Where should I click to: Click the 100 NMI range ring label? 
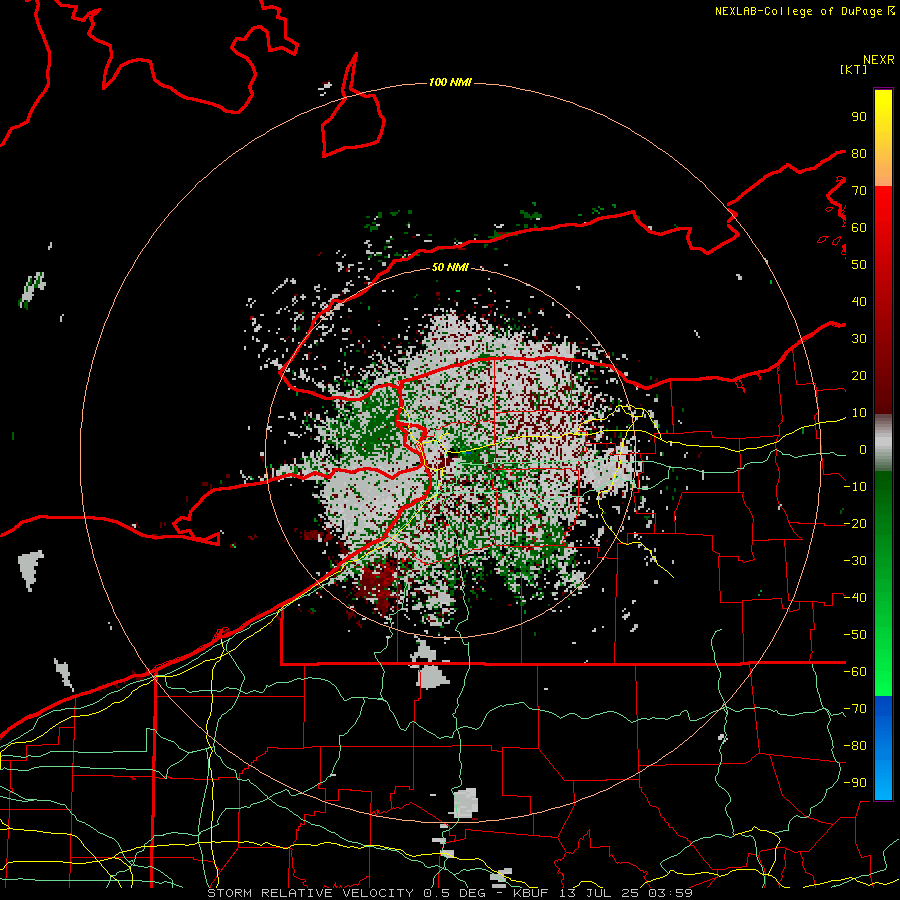click(x=450, y=83)
